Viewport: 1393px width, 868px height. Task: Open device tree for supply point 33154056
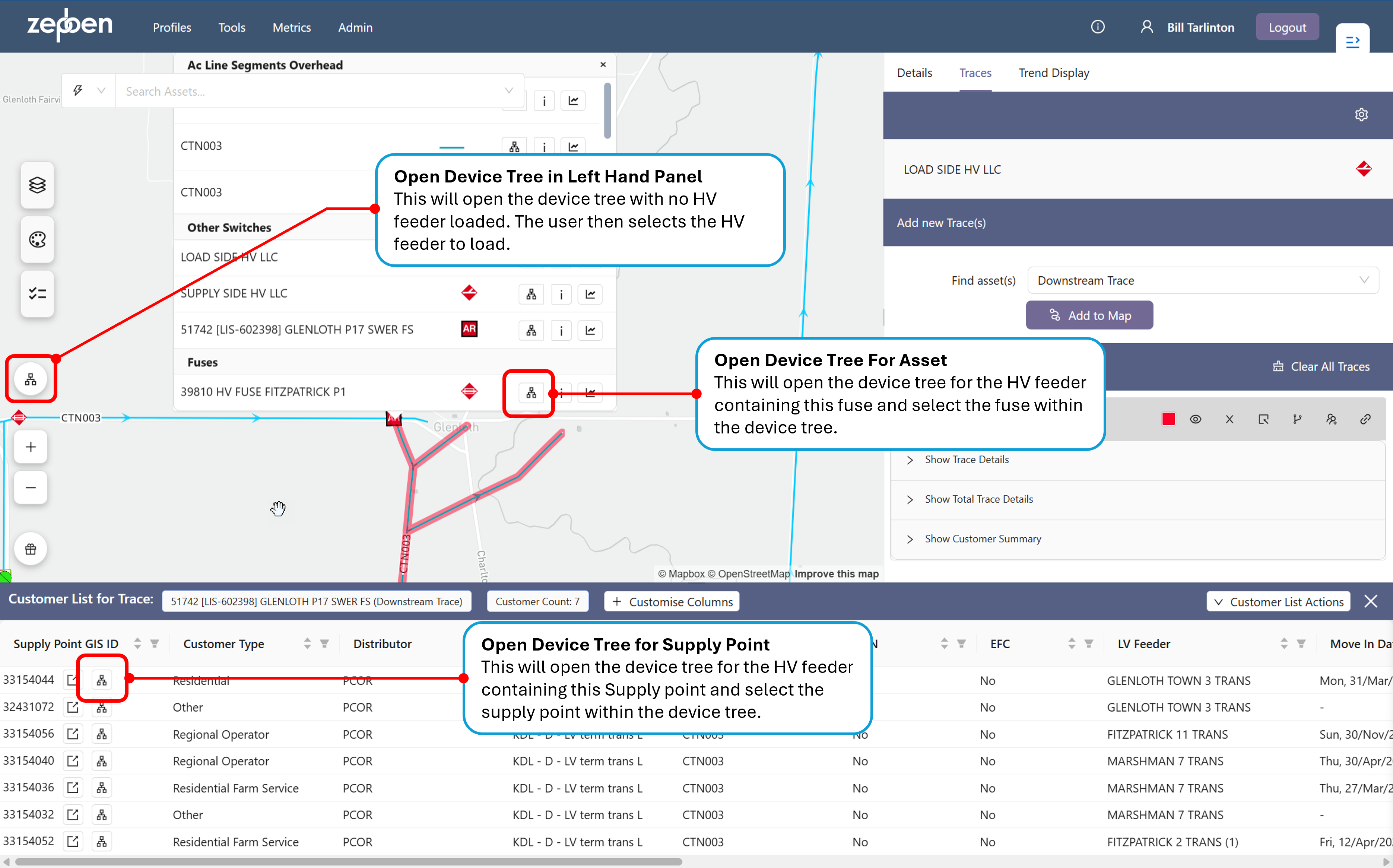102,734
